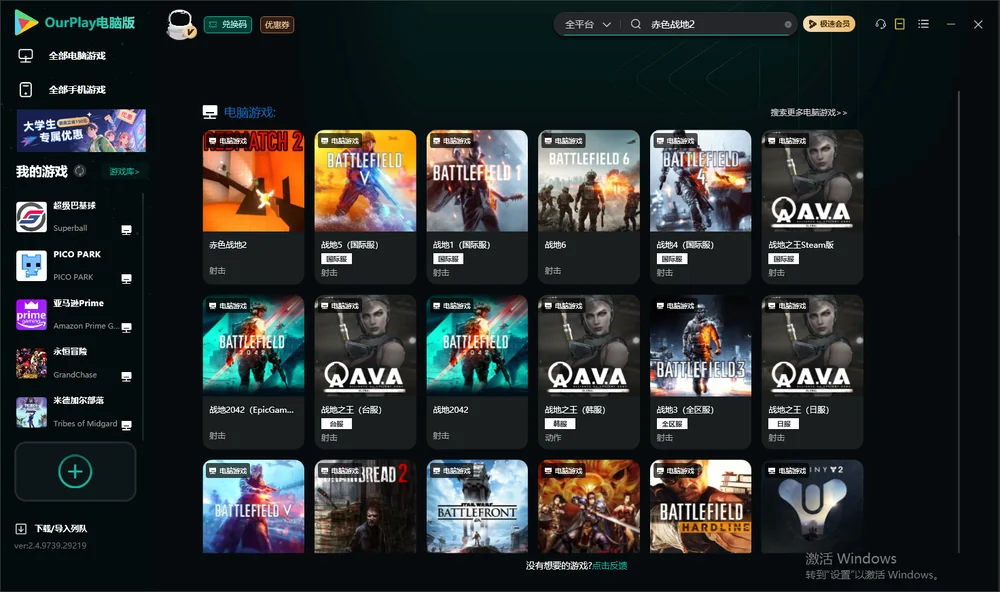Screen dimensions: 1000x592
Task: Open the list menu icon in title bar
Action: point(923,24)
